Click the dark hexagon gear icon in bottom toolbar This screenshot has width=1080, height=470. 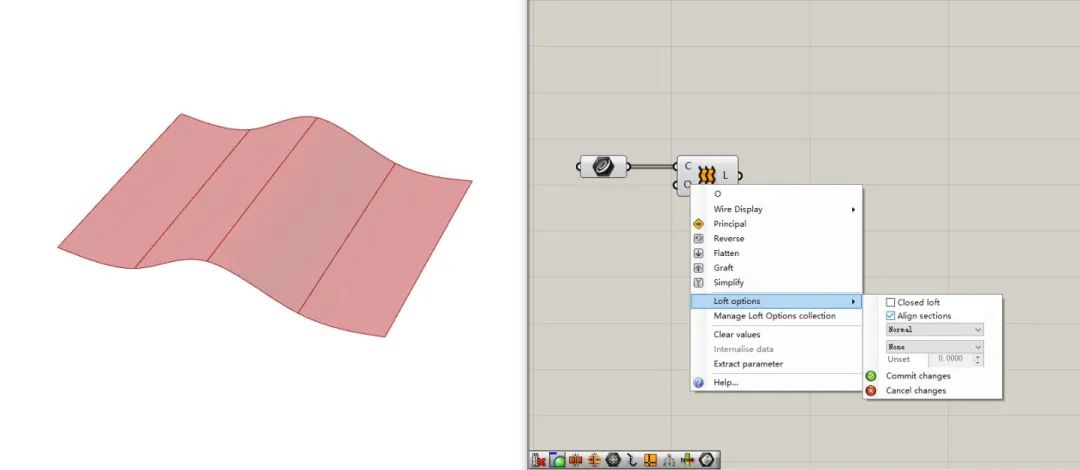[x=613, y=460]
